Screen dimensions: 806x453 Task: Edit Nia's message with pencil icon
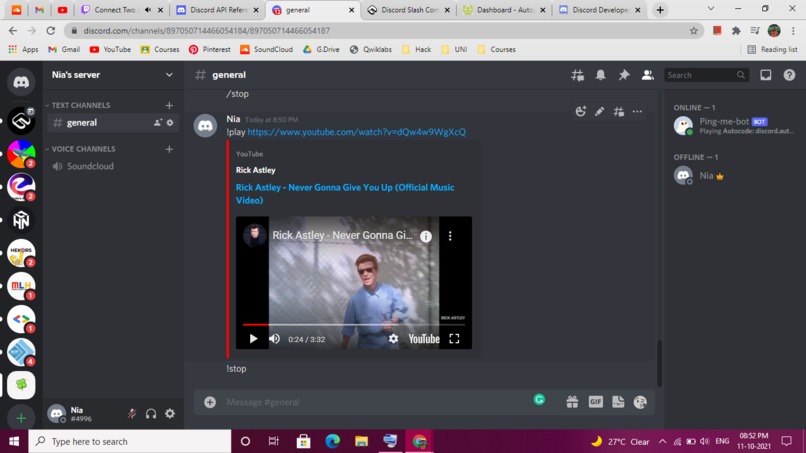(x=599, y=112)
